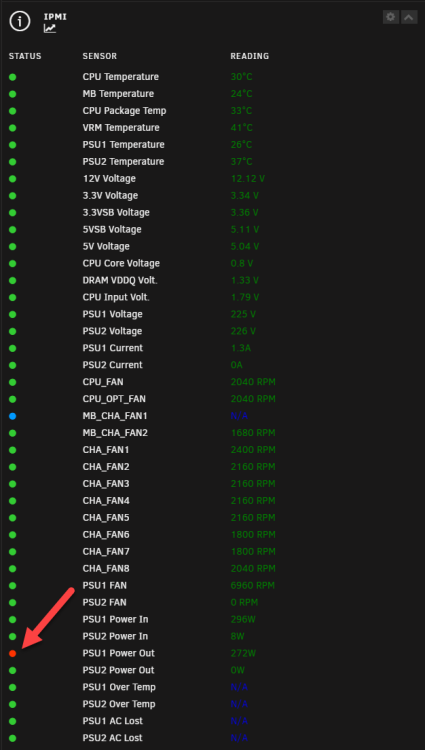Click the READING column header

click(250, 56)
